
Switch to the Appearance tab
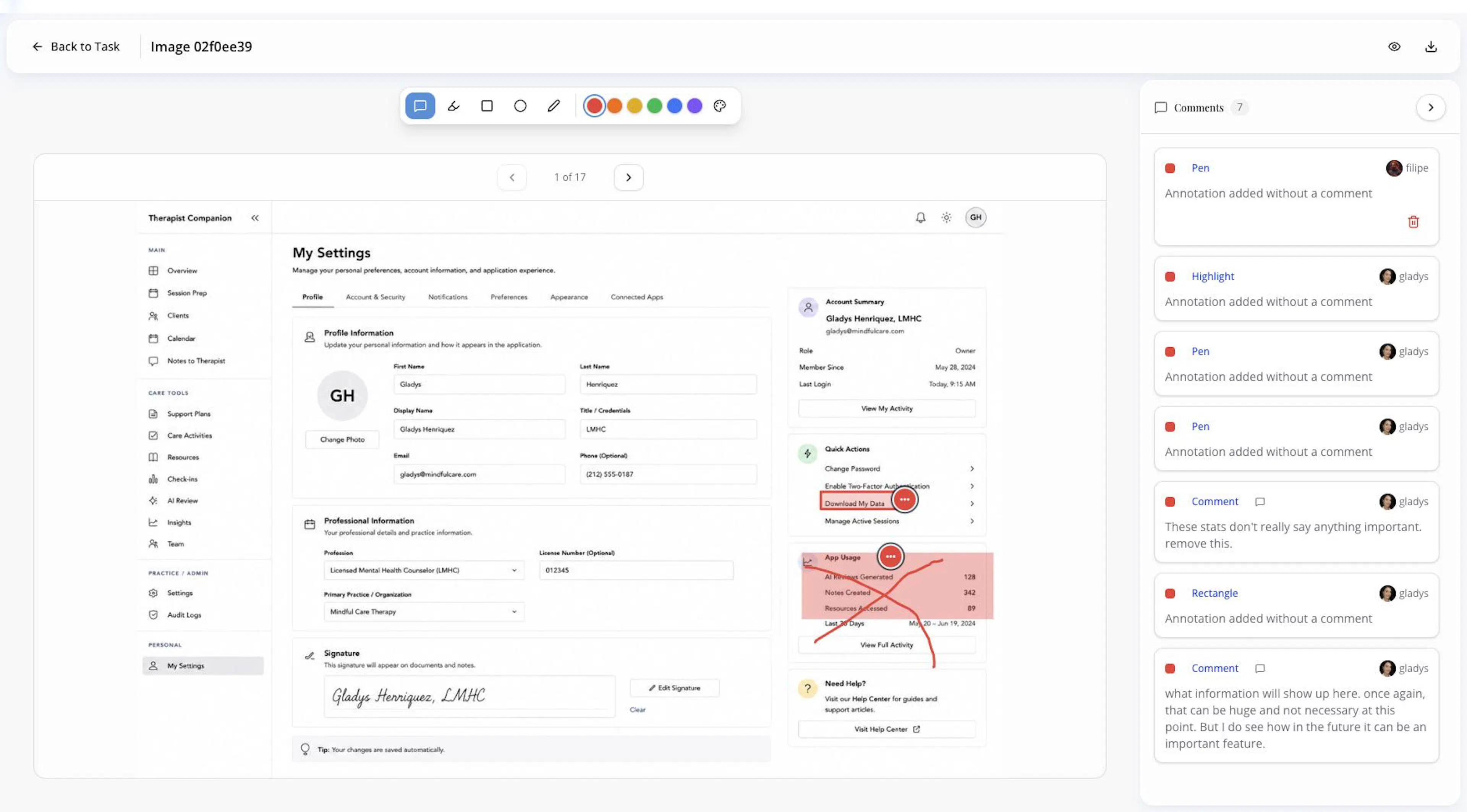coord(569,297)
